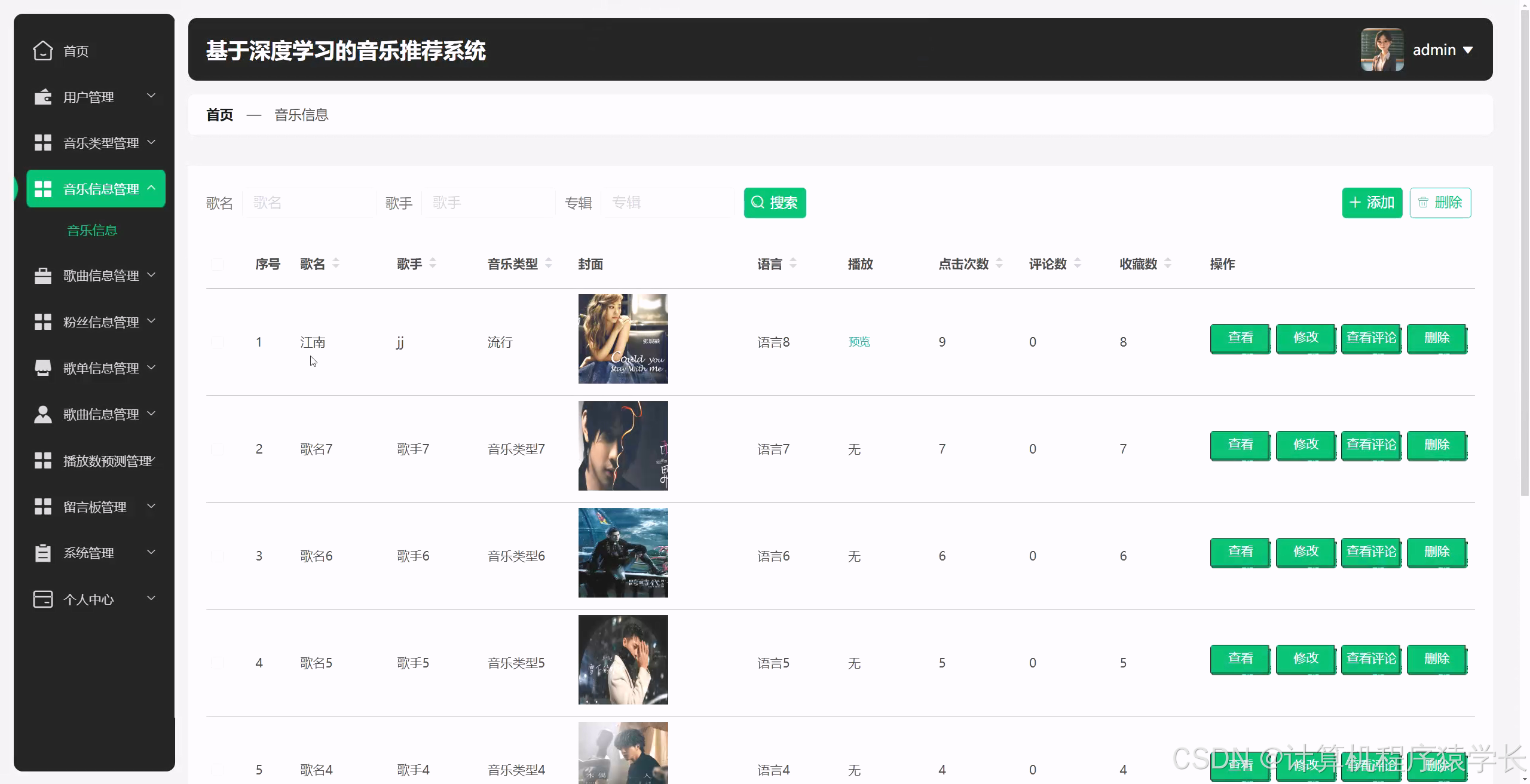Click the 预览 link for 江南

tap(859, 342)
